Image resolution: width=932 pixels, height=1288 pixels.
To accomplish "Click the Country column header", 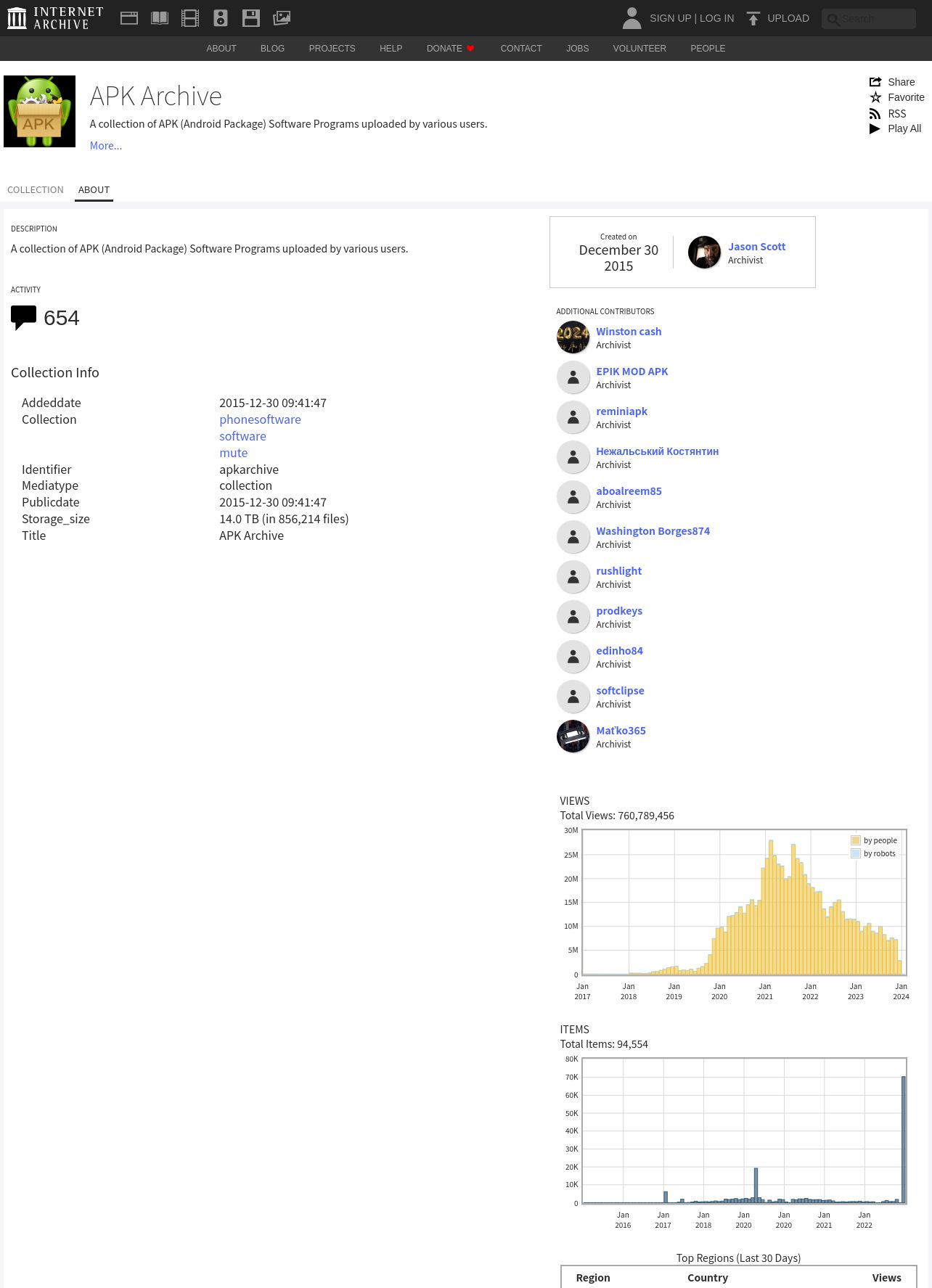I will pos(708,1278).
